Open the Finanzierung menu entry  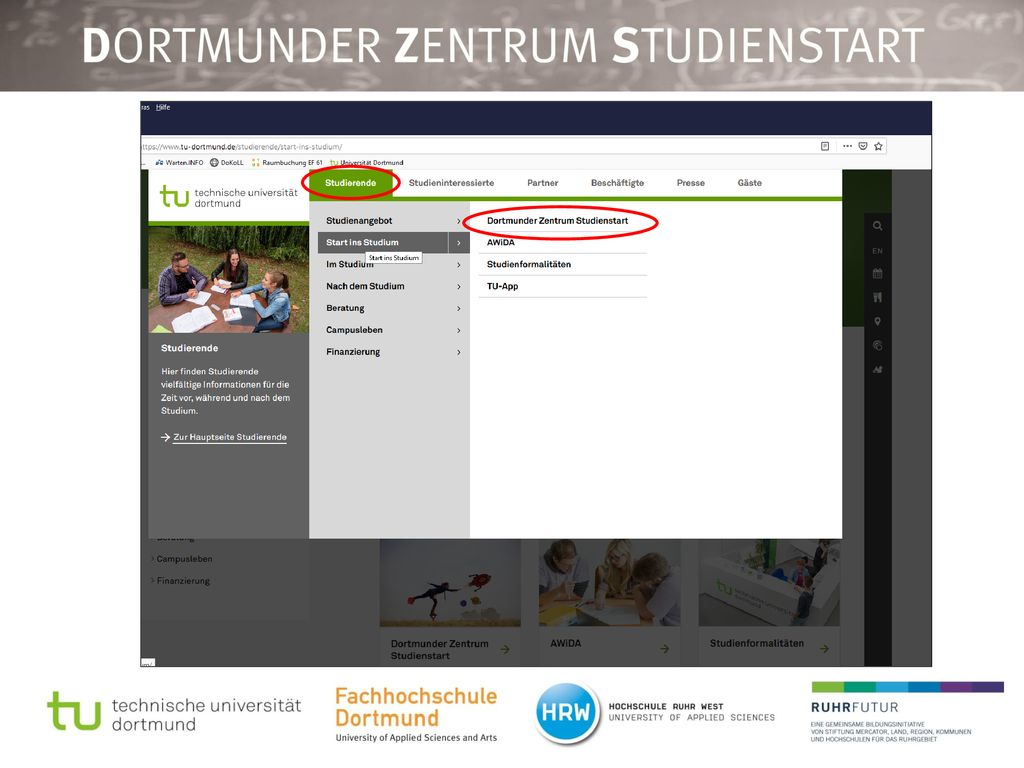tap(353, 352)
